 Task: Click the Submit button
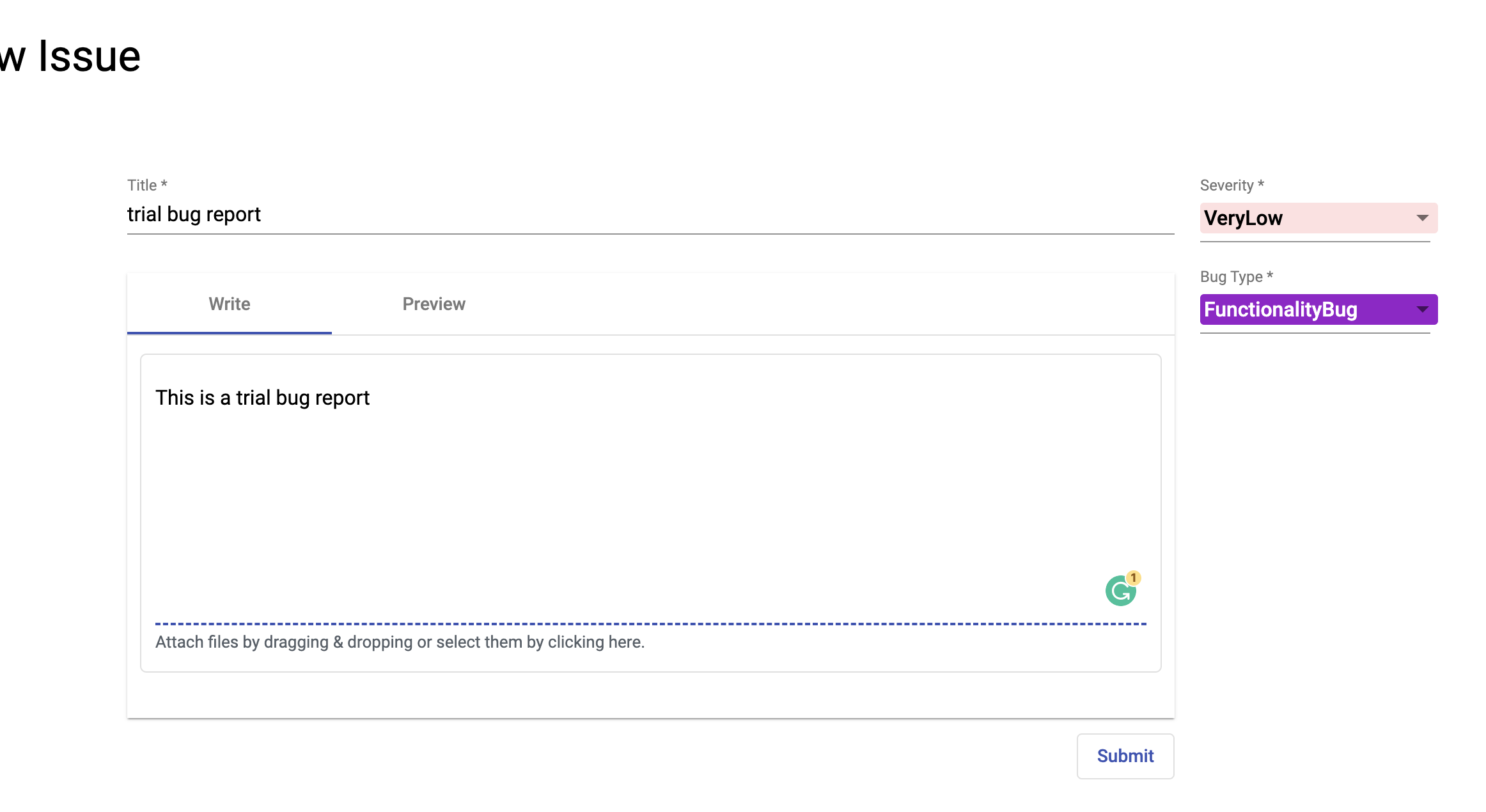(x=1125, y=756)
